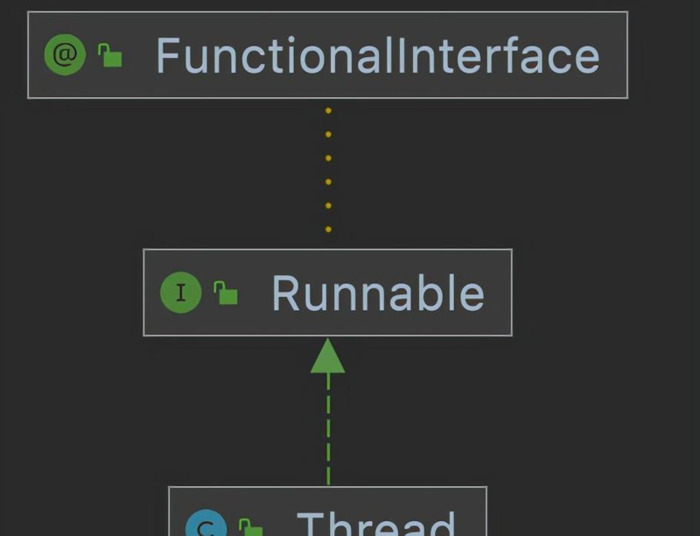This screenshot has height=536, width=700.
Task: Click the topmost dot of the yellow dotted line
Action: click(328, 110)
